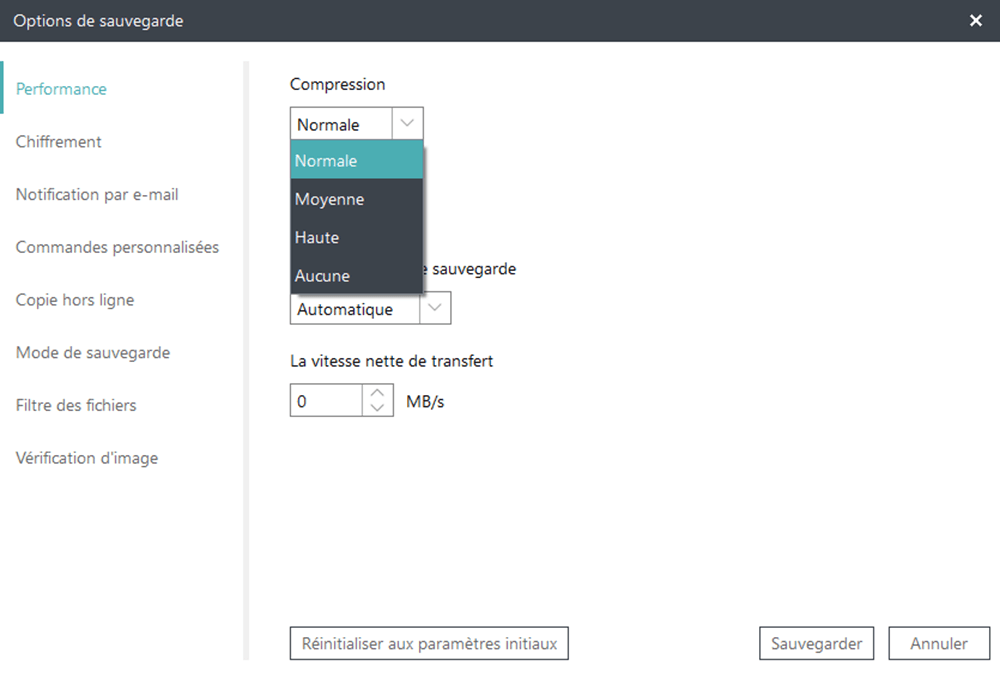Reset settings with Réinitialiser aux paramètres initiaux
Image resolution: width=1000 pixels, height=690 pixels.
point(428,643)
